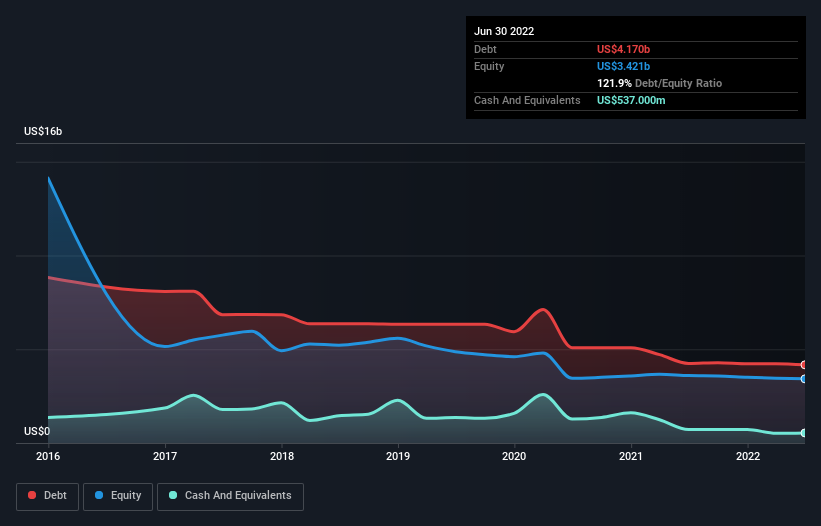Click the 2021 x-axis label

631,456
